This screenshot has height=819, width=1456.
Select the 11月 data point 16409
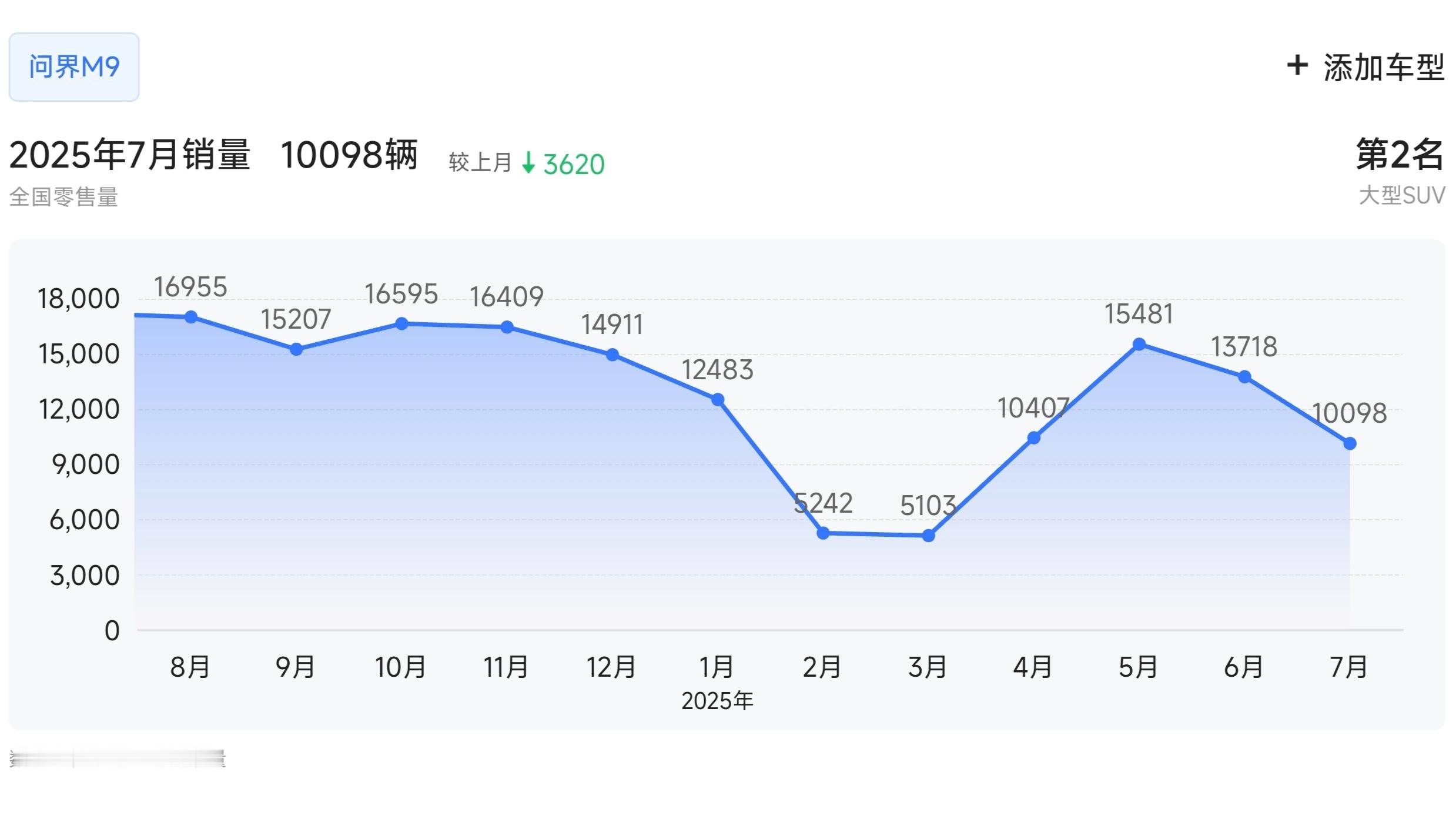pos(507,327)
